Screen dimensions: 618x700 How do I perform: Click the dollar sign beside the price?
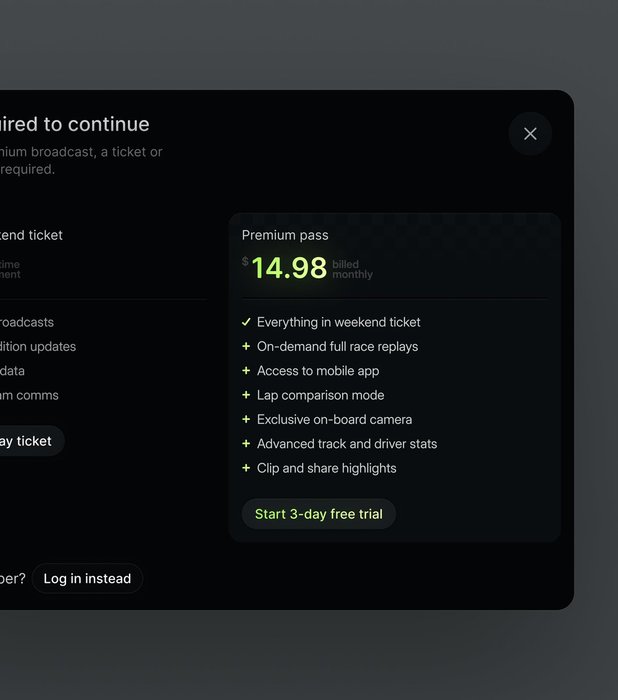tap(245, 262)
